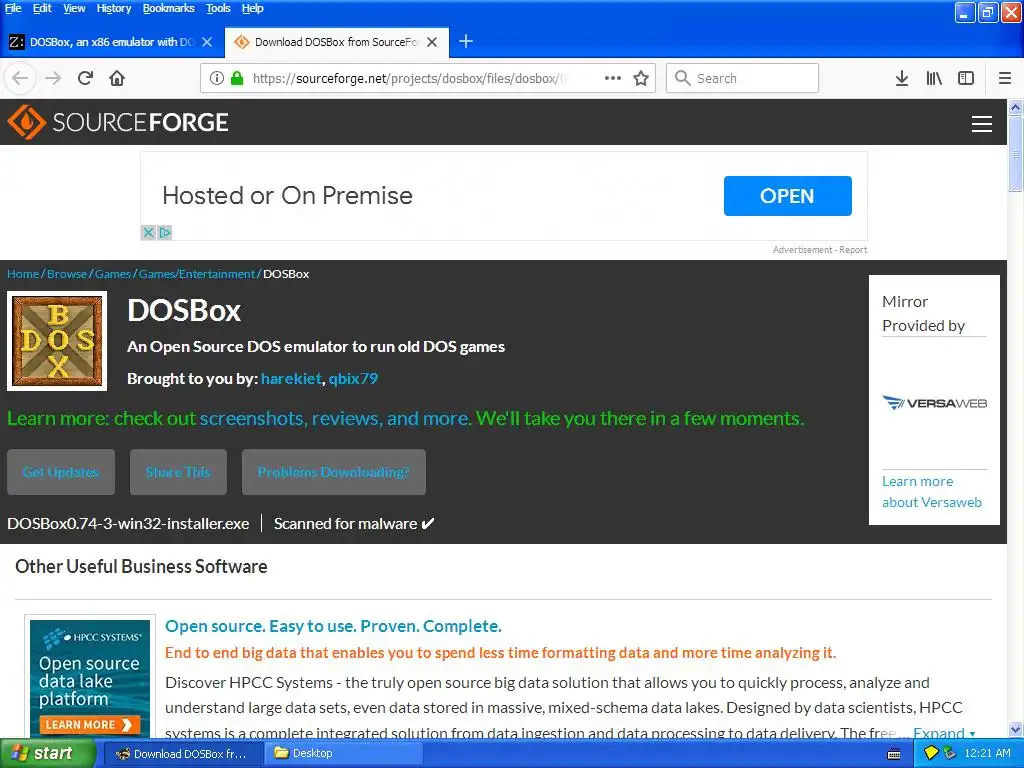This screenshot has height=768, width=1024.
Task: Follow the Games breadcrumb link
Action: tap(113, 274)
